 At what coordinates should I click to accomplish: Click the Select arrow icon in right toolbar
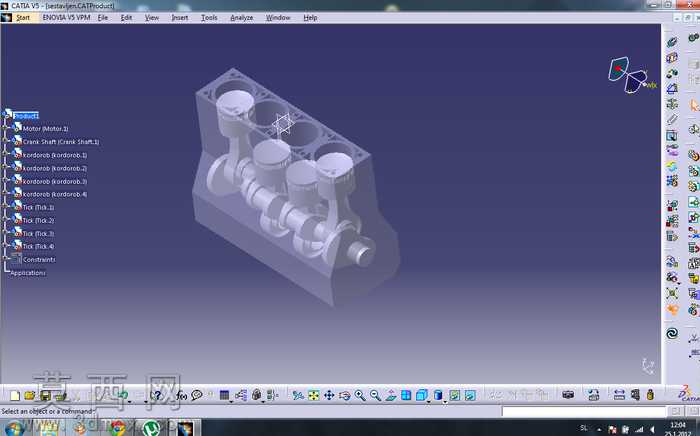pos(694,105)
